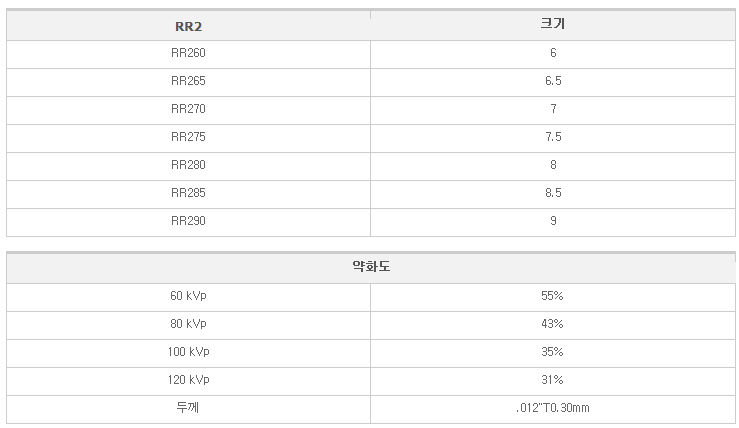The image size is (739, 428).
Task: Select the 80 kVp row label
Action: [189, 324]
